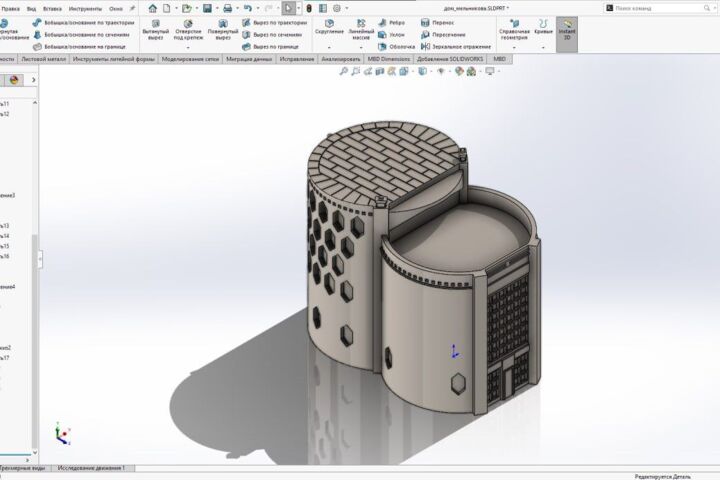Pin the menu bar with pushpin icon
The image size is (720, 480).
pyautogui.click(x=132, y=8)
